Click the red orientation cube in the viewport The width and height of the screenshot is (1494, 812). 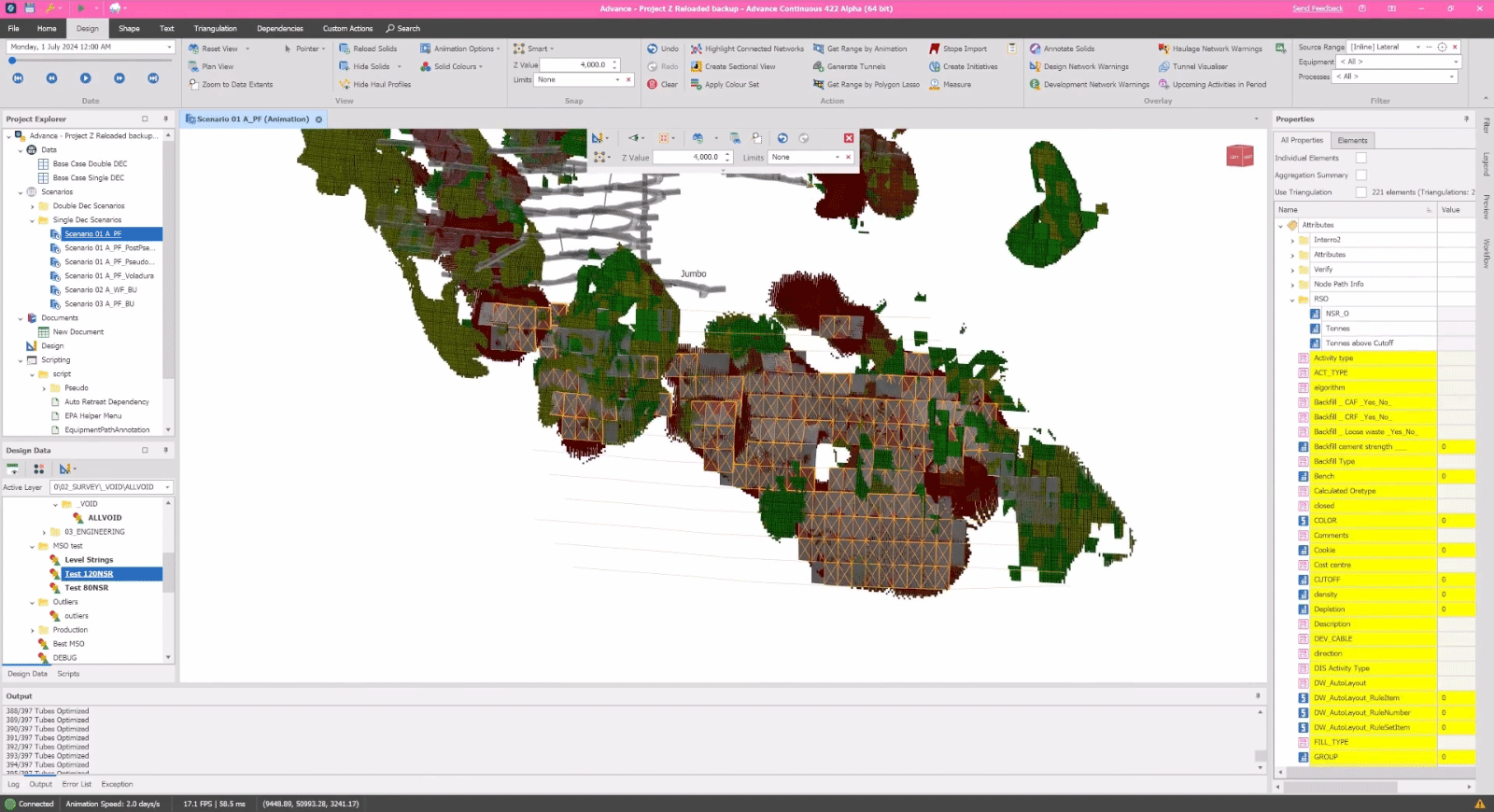point(1239,156)
